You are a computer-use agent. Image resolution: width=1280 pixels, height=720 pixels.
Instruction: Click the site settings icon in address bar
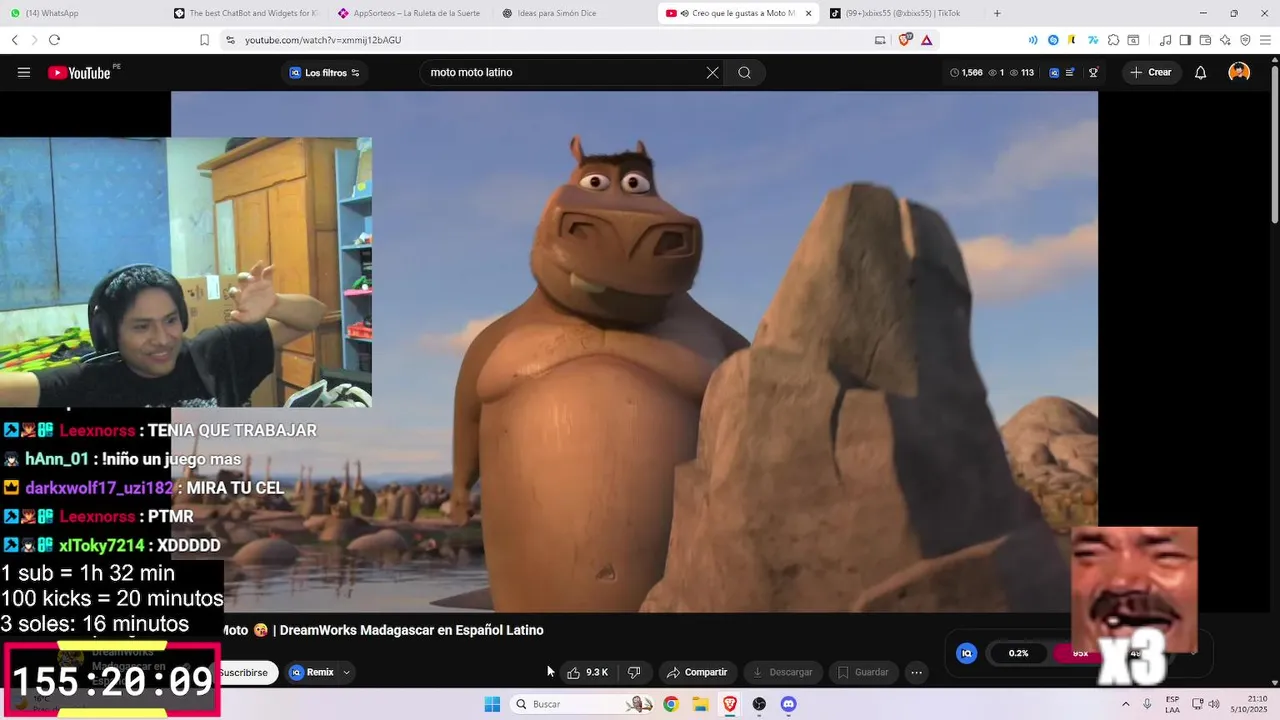coord(230,40)
